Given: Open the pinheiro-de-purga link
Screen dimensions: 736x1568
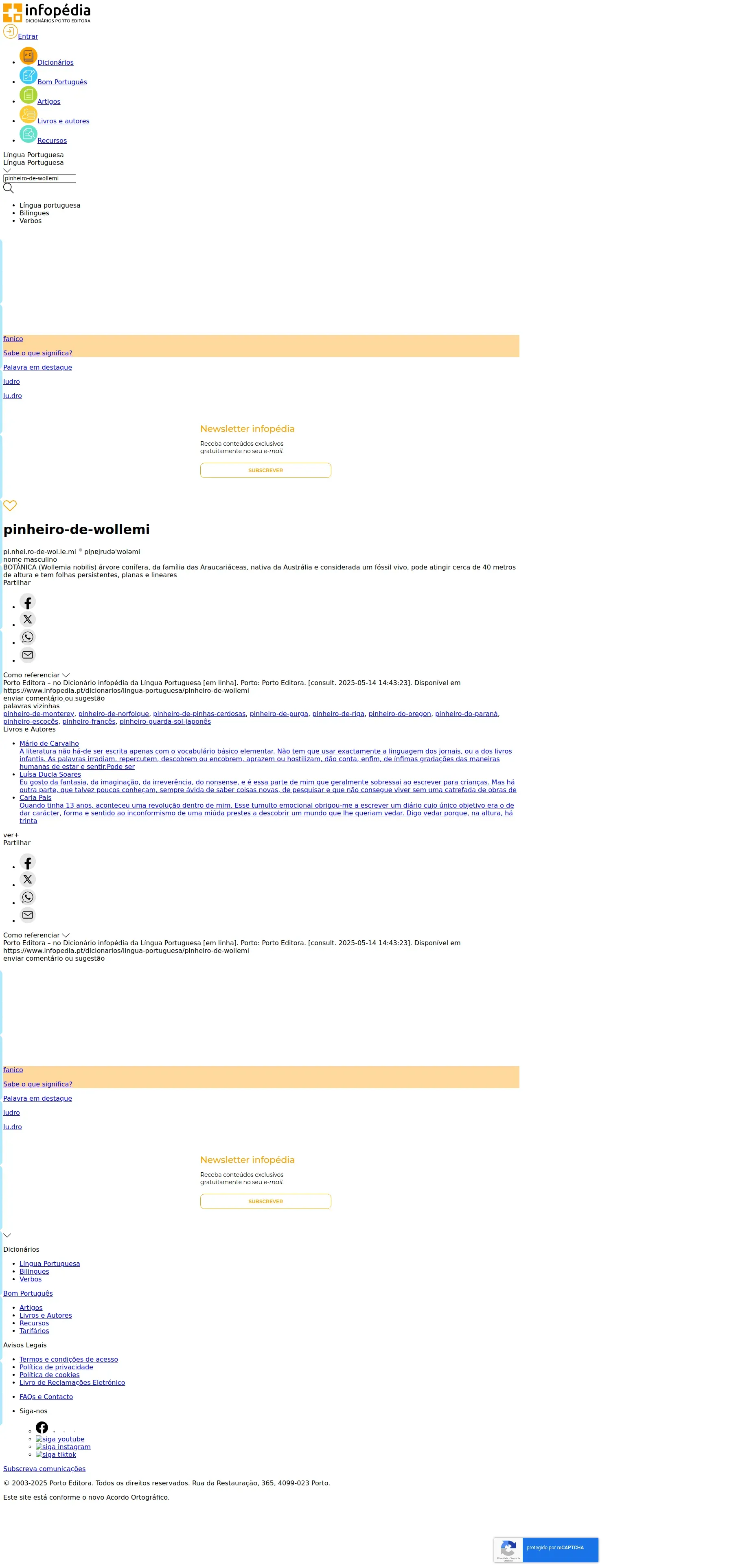Looking at the screenshot, I should click(279, 714).
